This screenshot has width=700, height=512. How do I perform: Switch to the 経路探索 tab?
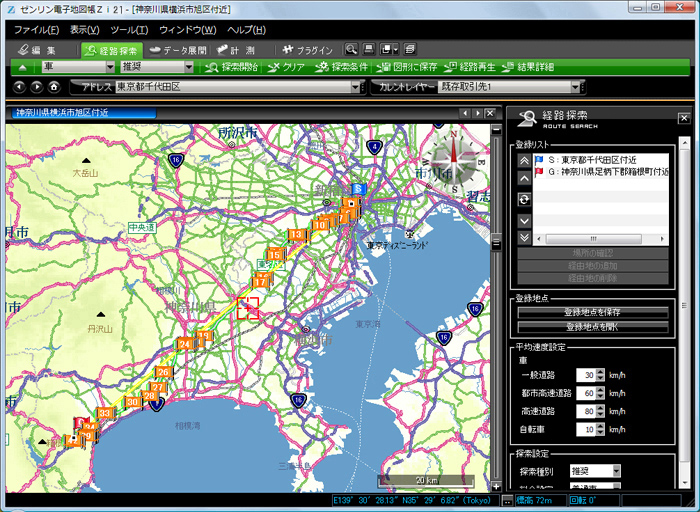coord(112,50)
